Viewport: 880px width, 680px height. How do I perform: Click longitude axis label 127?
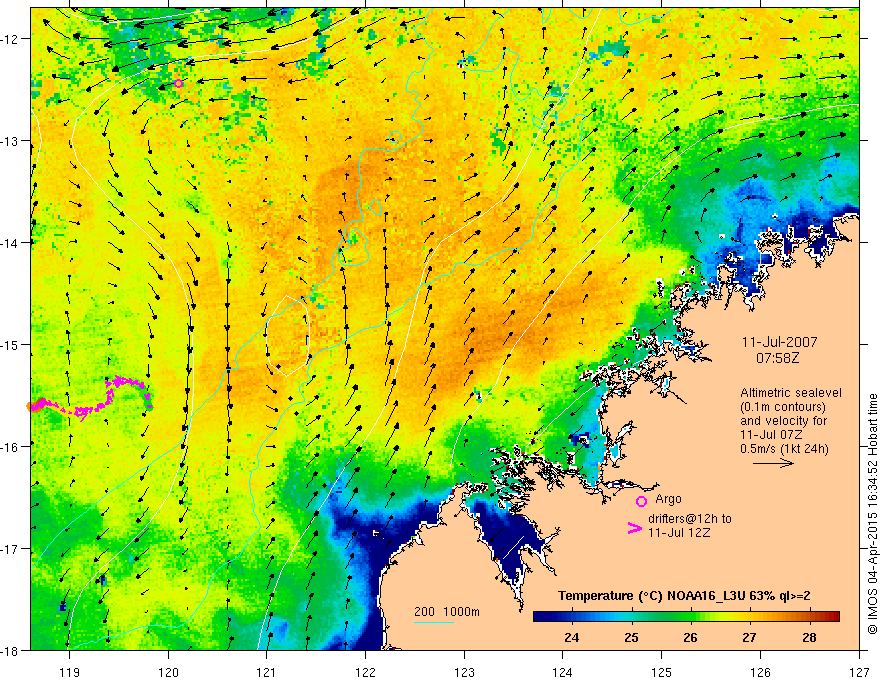coord(859,672)
